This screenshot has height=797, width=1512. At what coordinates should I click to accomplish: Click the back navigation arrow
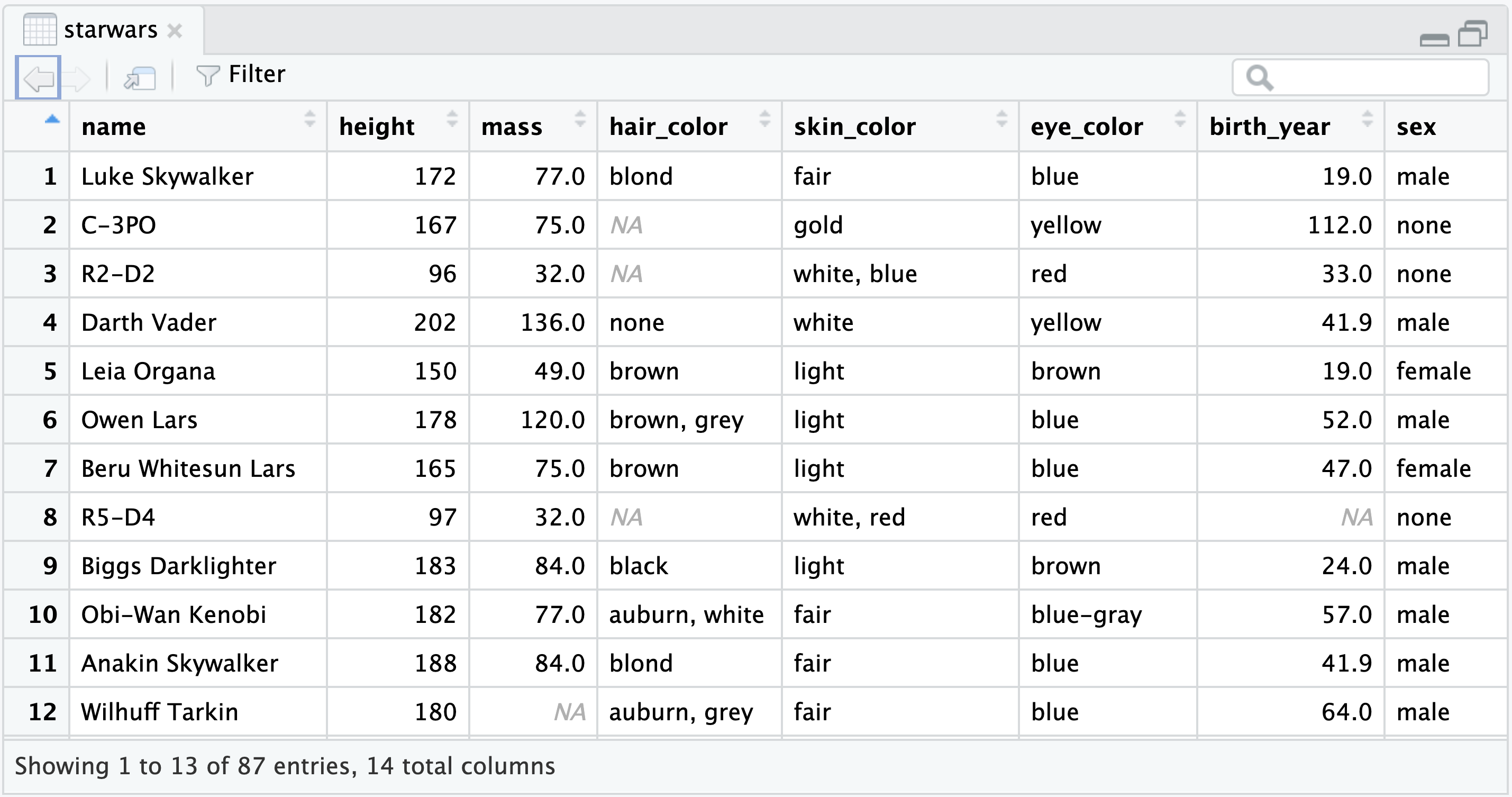38,77
